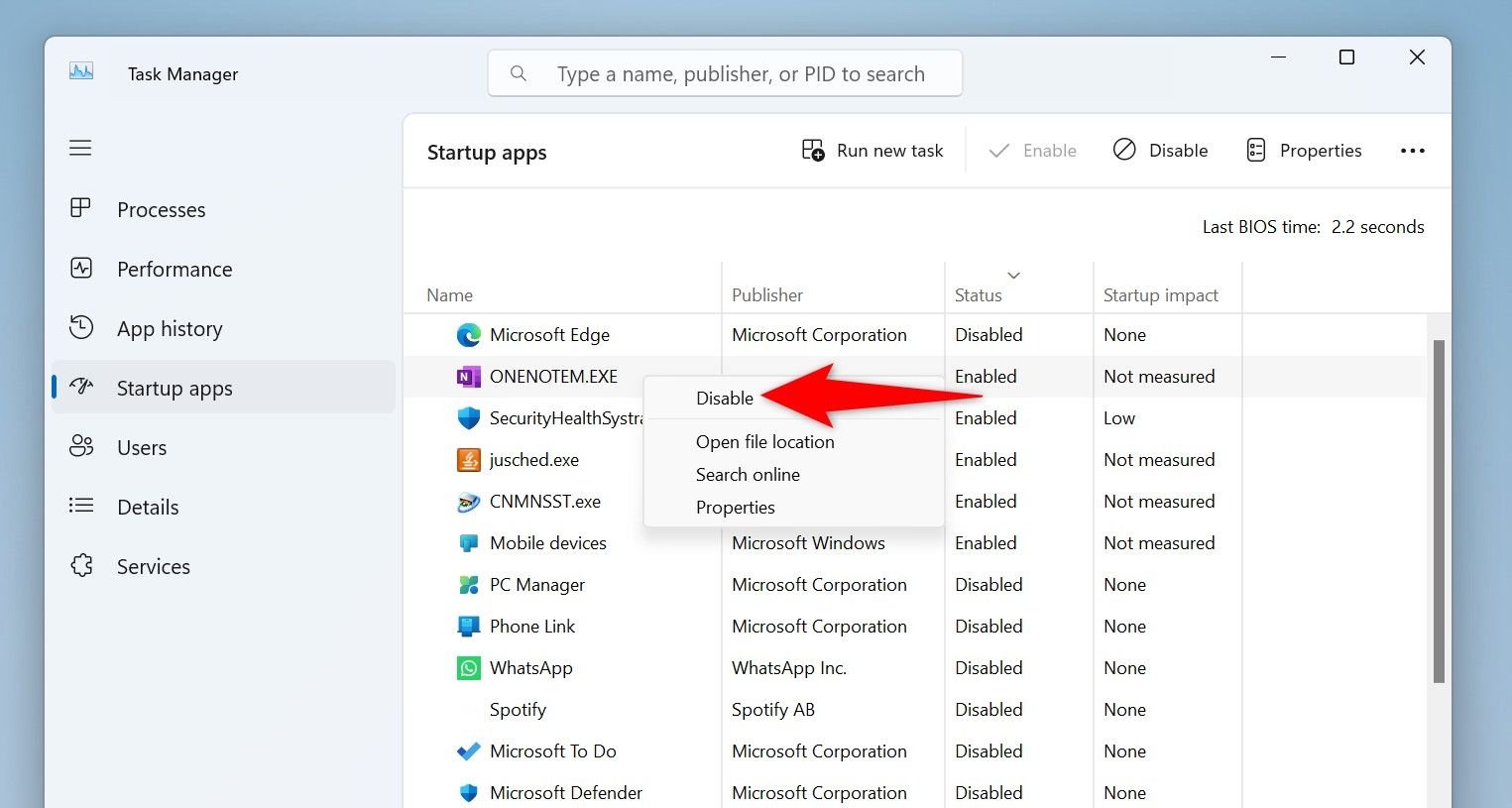Screen dimensions: 1512x808
Task: Click the Services puzzle icon
Action: coord(81,565)
